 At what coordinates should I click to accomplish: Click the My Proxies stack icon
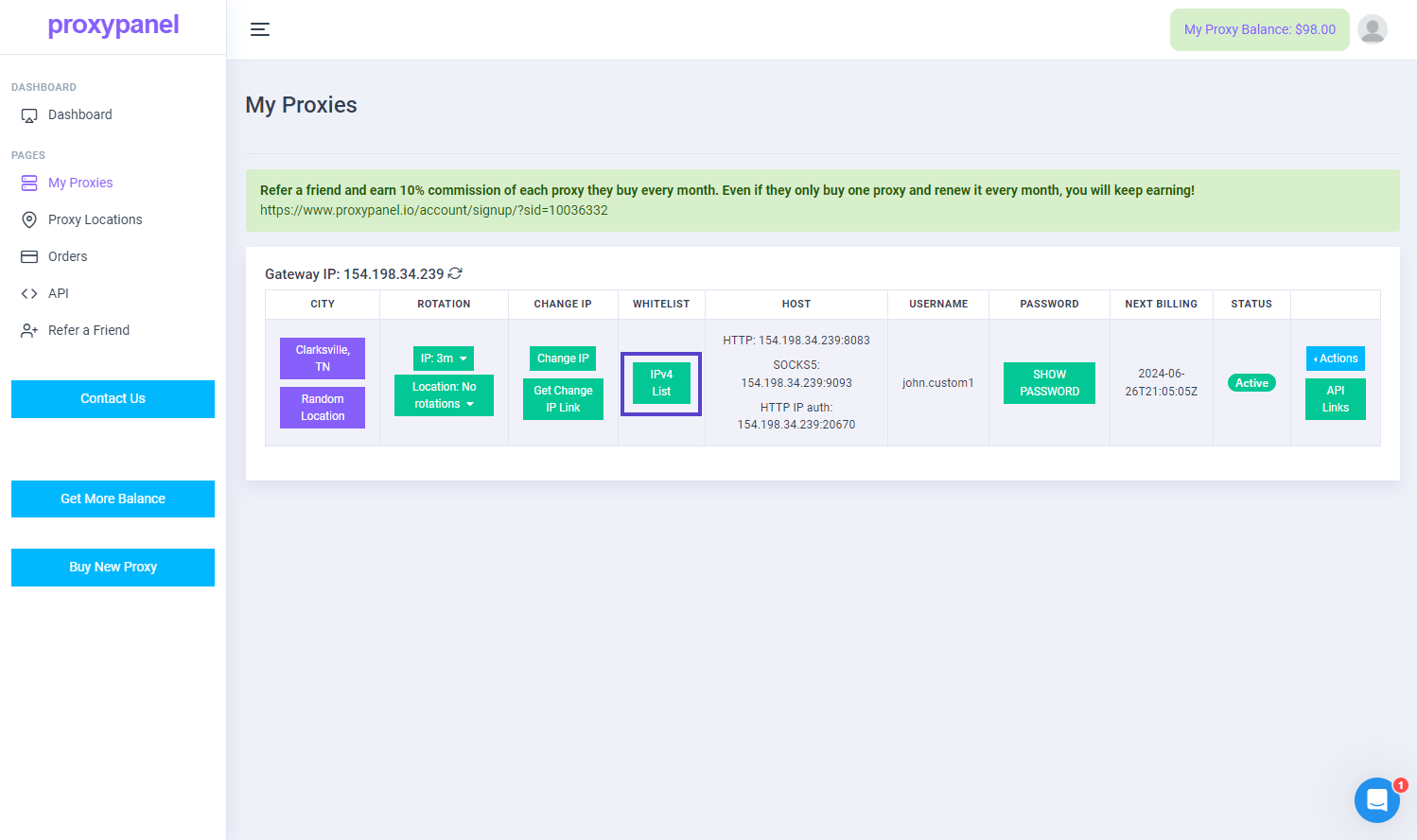(x=29, y=183)
